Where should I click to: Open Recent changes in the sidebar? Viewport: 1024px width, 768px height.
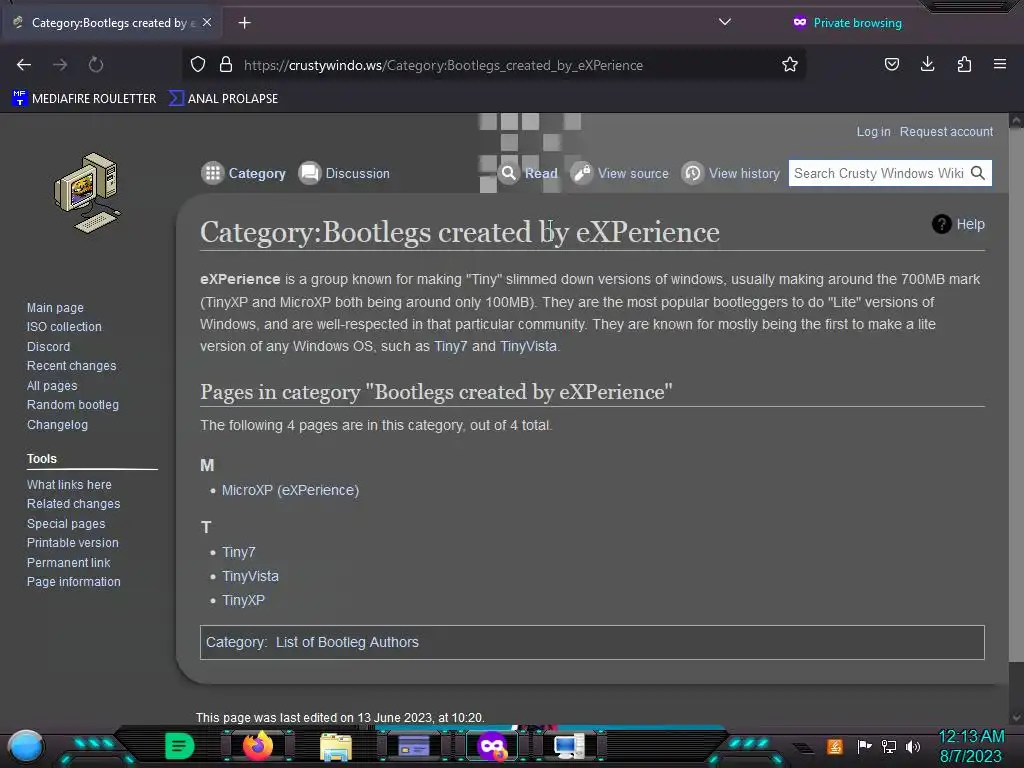coord(71,366)
